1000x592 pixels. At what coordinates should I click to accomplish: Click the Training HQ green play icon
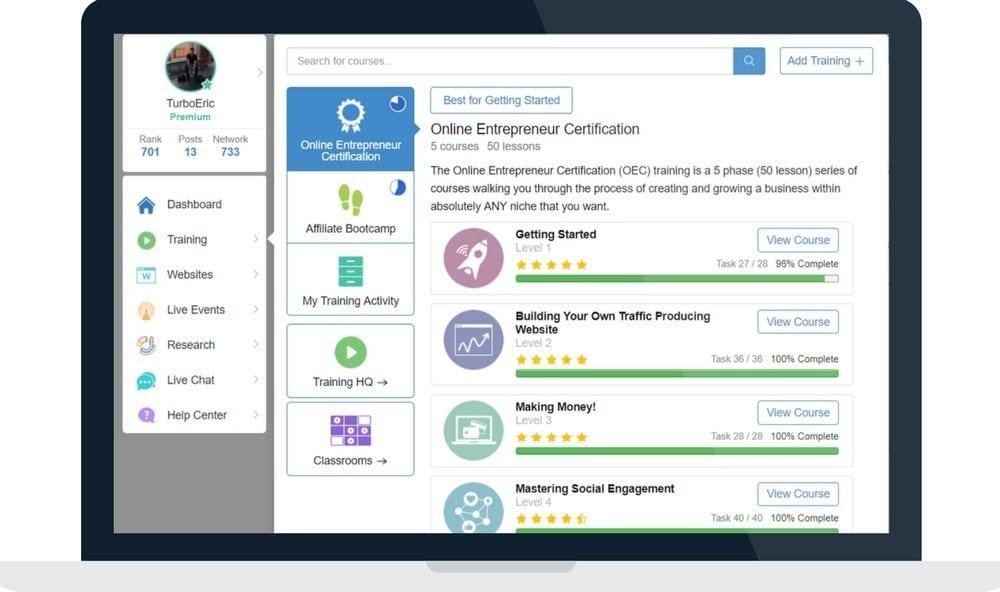[350, 352]
